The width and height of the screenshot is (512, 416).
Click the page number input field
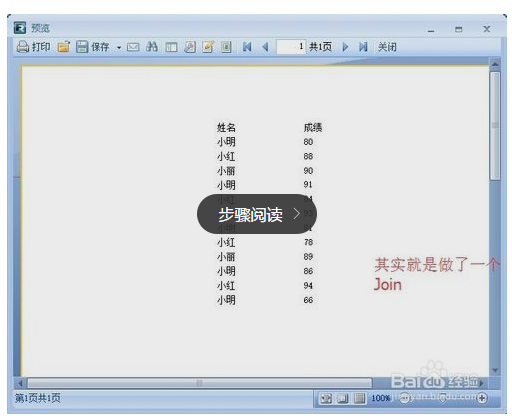coord(291,47)
